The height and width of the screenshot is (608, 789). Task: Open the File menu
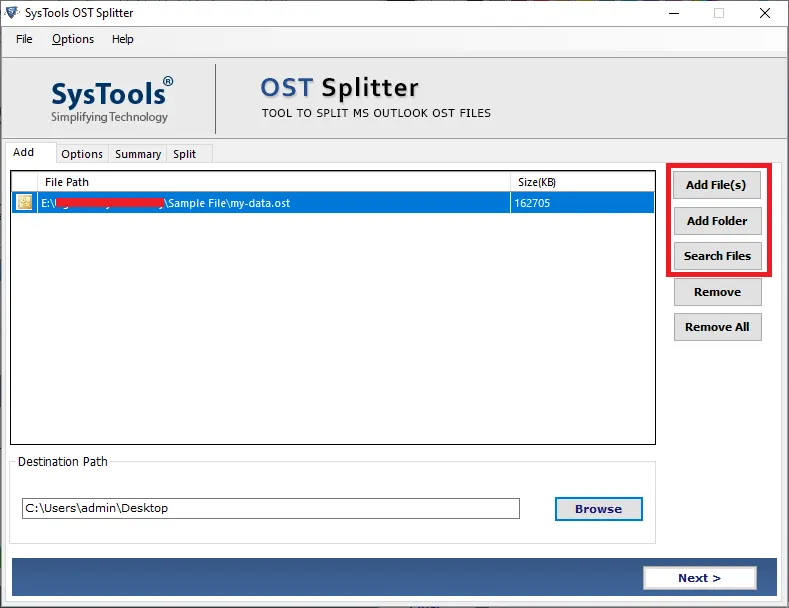(x=24, y=39)
